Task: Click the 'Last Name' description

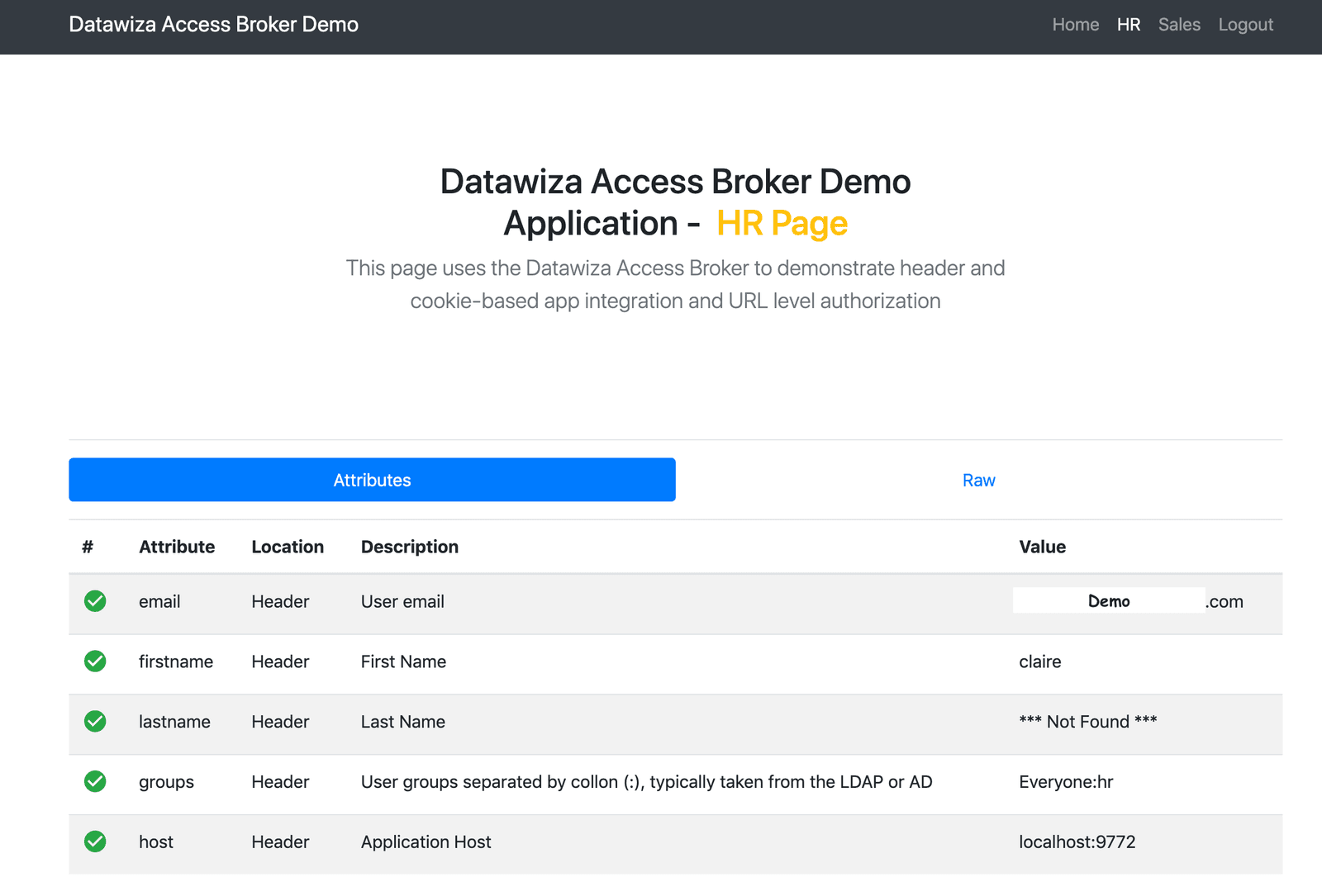Action: [x=403, y=722]
